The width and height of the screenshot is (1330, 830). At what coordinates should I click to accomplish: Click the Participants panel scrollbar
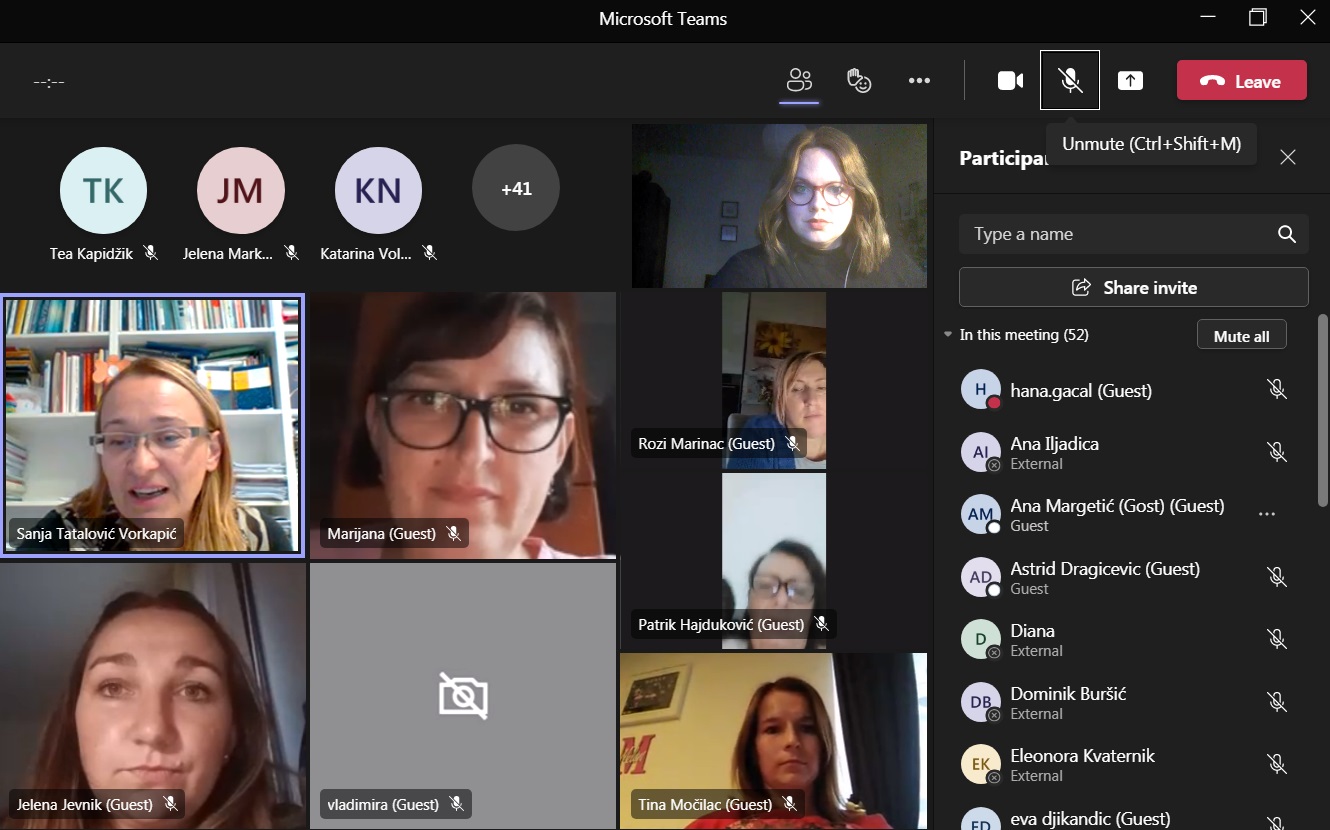click(x=1322, y=410)
